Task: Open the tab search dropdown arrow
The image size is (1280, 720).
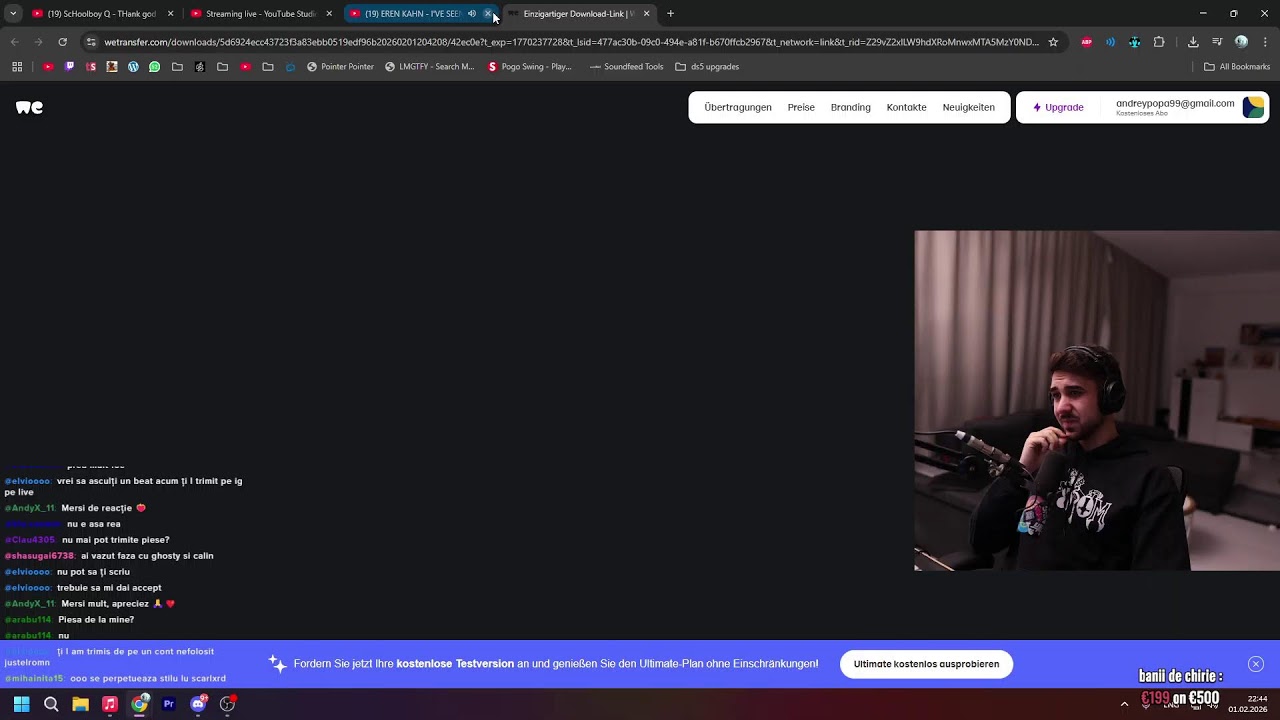Action: [x=13, y=14]
